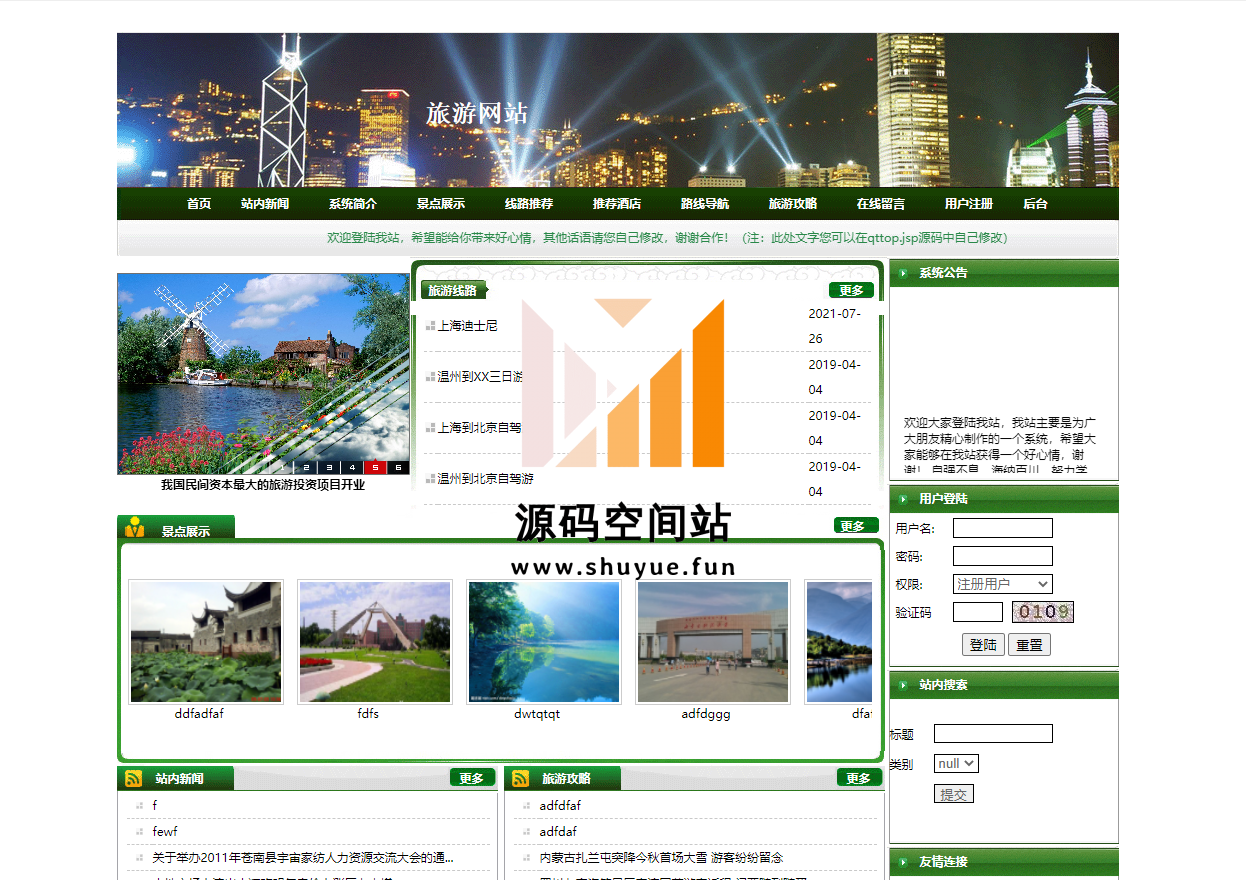This screenshot has height=880, width=1246.
Task: Select the red slide 5 indicator
Action: [375, 467]
